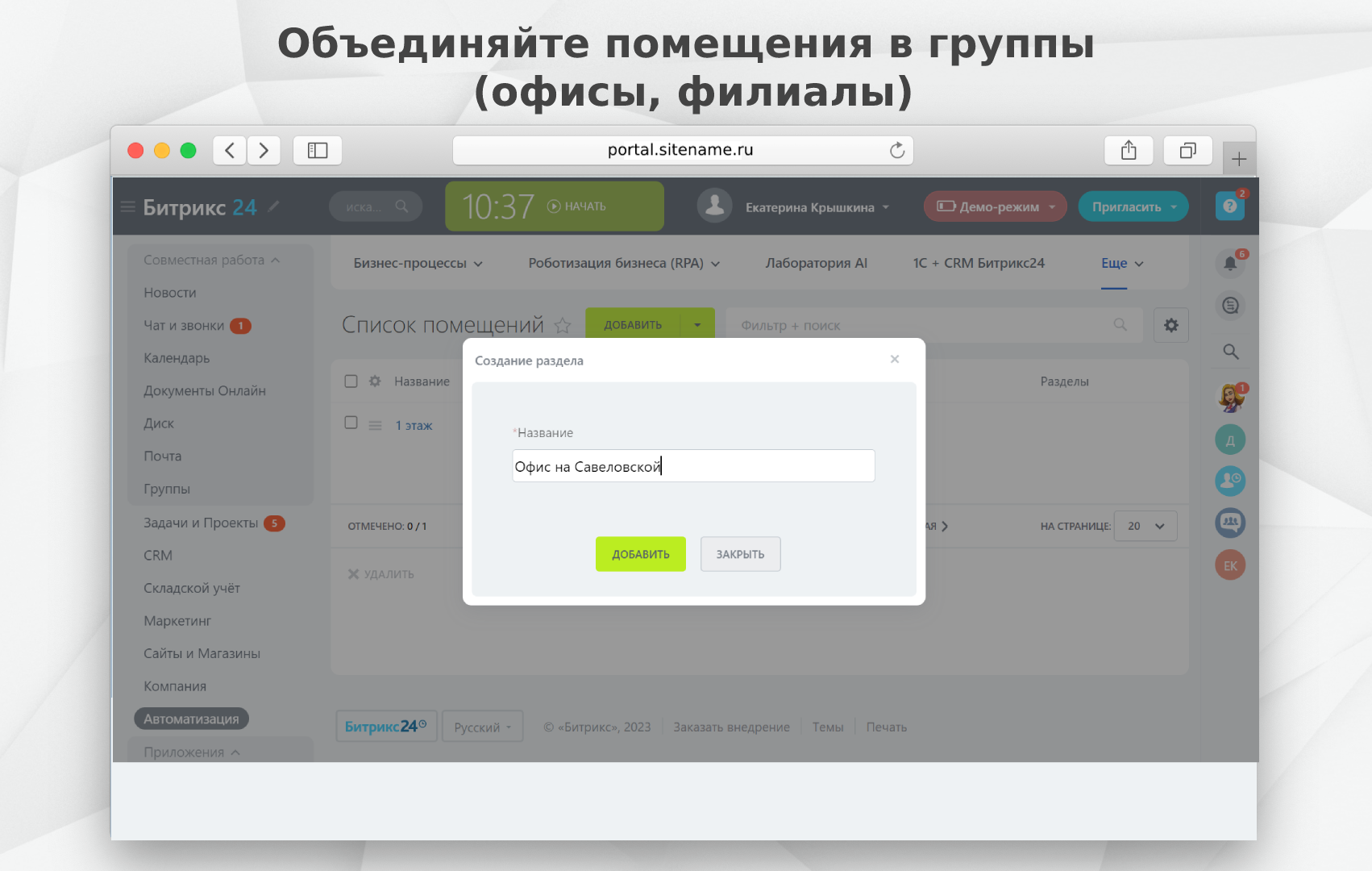Screen dimensions: 1372x871
Task: Open Роботизация бизнеса (RPA) dropdown
Action: tap(624, 263)
